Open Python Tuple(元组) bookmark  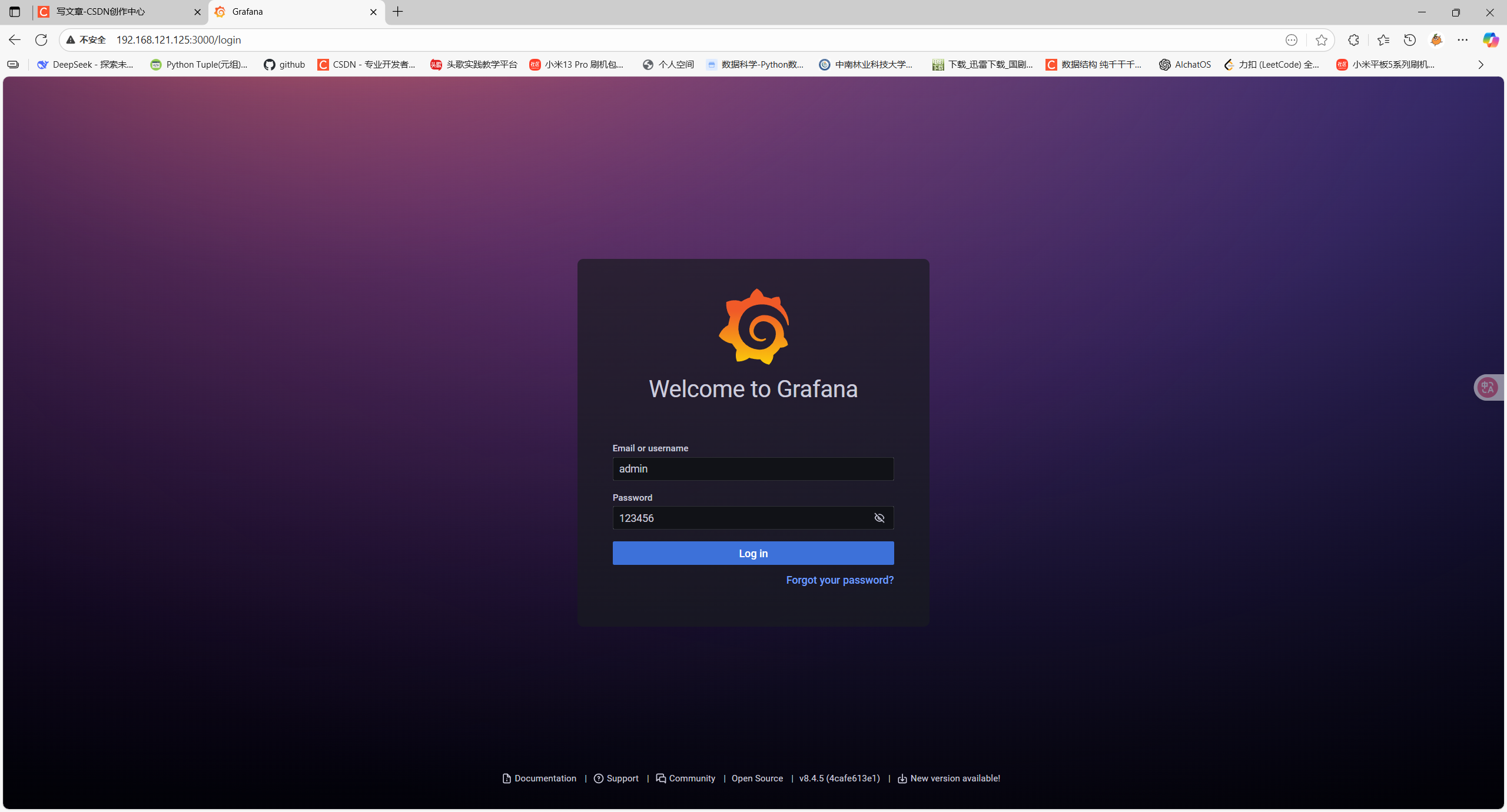click(x=199, y=65)
